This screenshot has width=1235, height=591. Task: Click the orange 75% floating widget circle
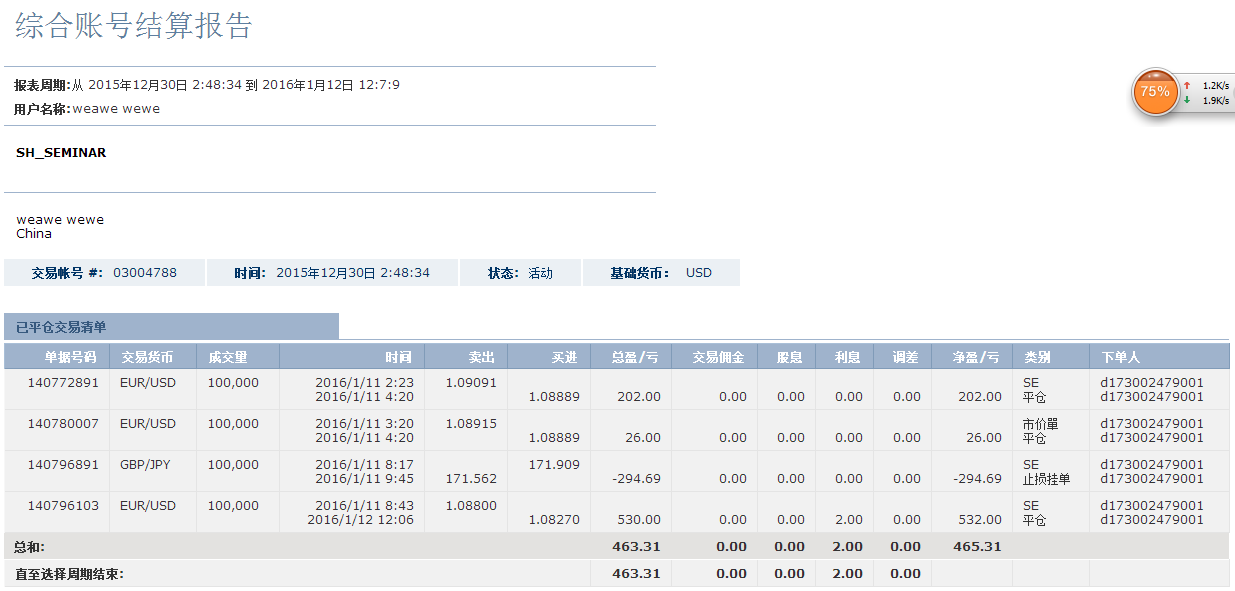[x=1154, y=91]
